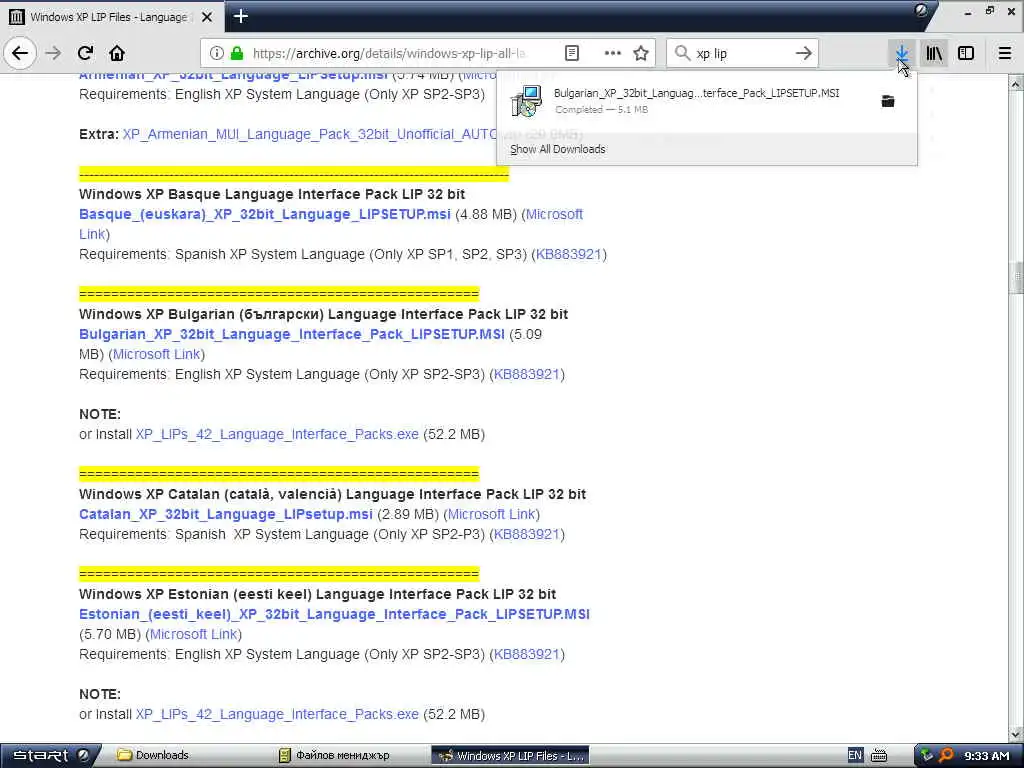Show sidebars toolbar button

966,53
